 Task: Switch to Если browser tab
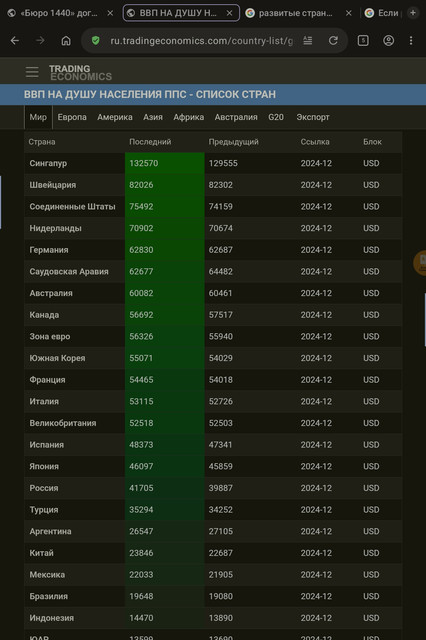383,13
